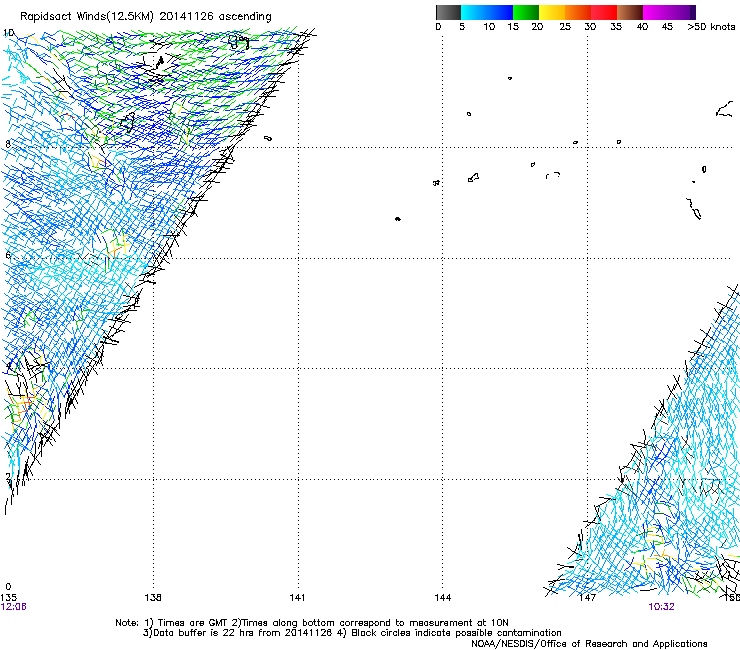Click the longitude label "135"
The image size is (740, 650).
pyautogui.click(x=8, y=598)
